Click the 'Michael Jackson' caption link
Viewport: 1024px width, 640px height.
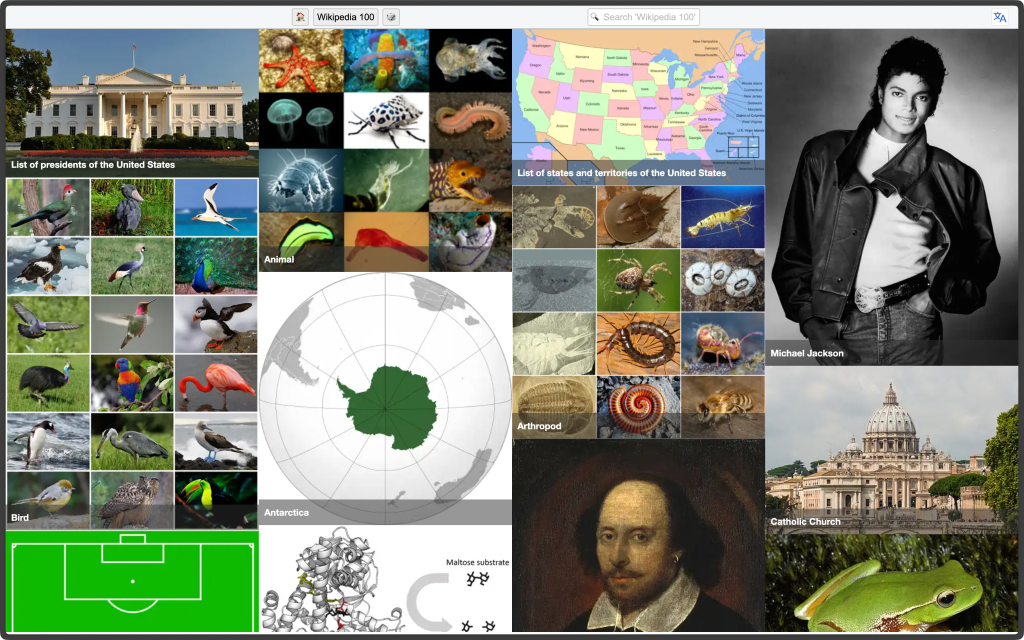(807, 353)
